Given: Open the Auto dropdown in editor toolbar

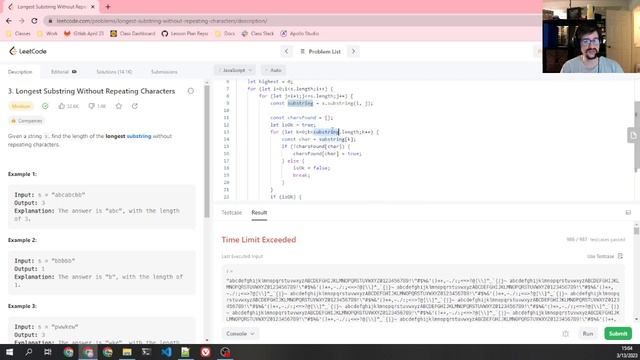Looking at the screenshot, I should point(273,70).
